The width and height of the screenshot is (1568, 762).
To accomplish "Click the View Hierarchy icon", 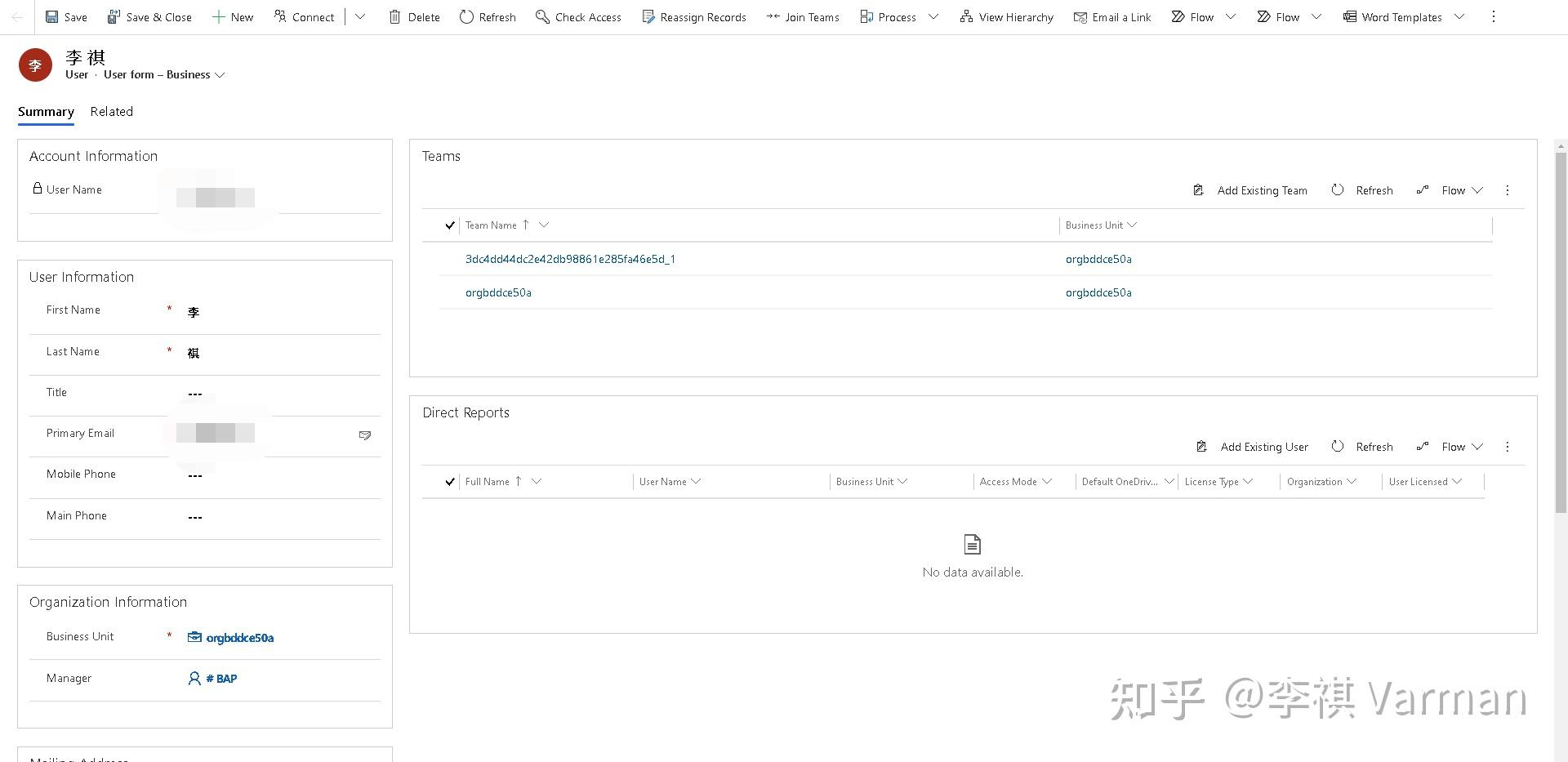I will pyautogui.click(x=966, y=17).
